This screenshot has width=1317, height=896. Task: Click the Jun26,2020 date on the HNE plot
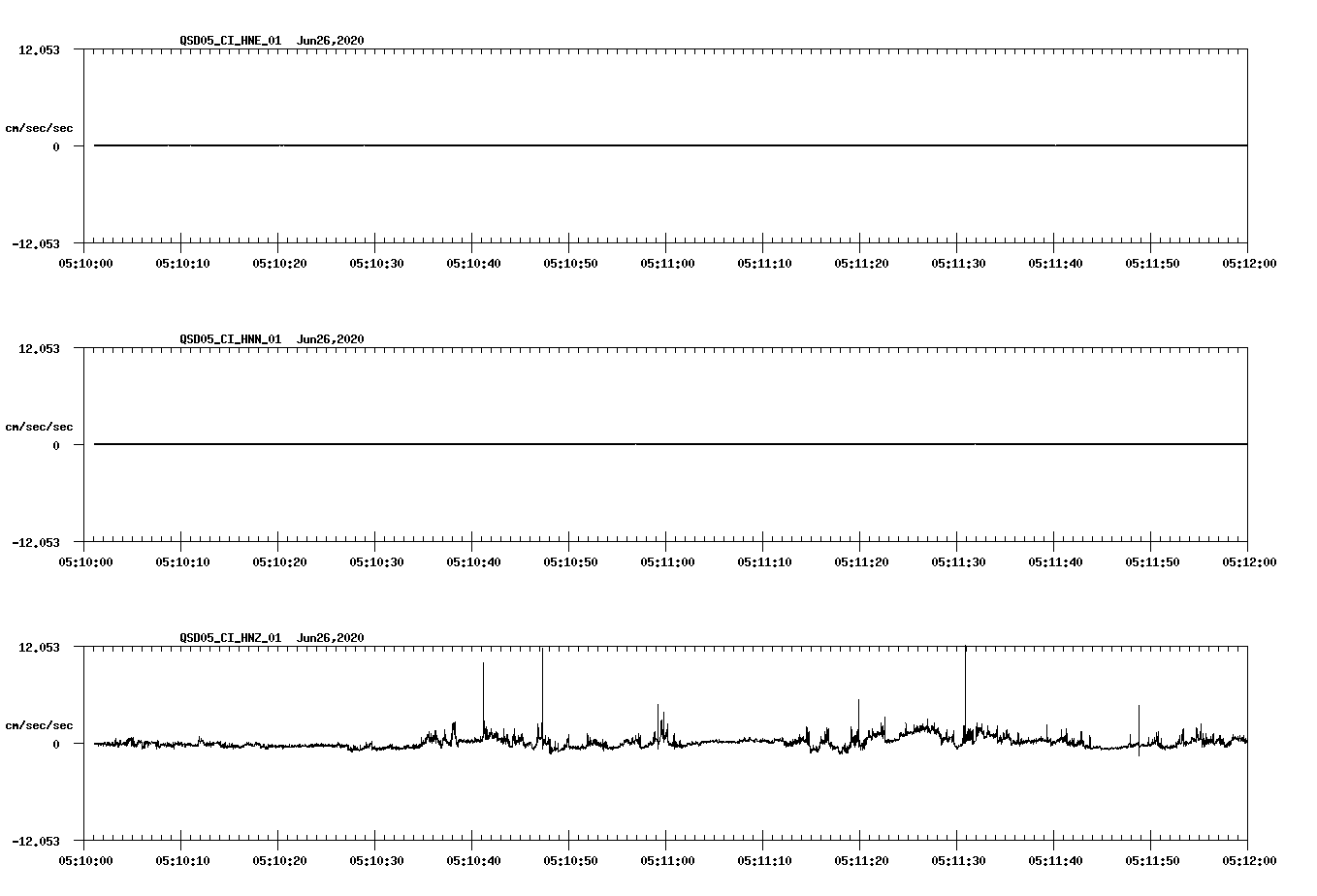tap(331, 41)
